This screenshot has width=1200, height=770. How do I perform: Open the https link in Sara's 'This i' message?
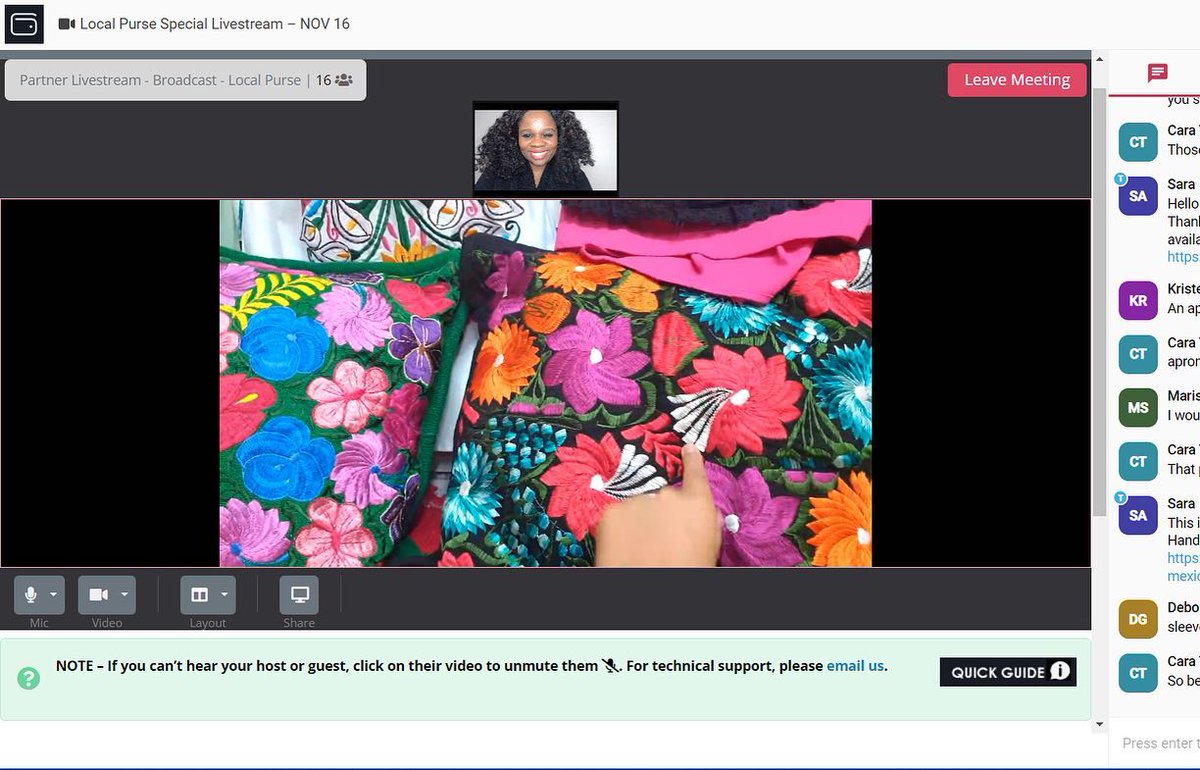click(1183, 558)
